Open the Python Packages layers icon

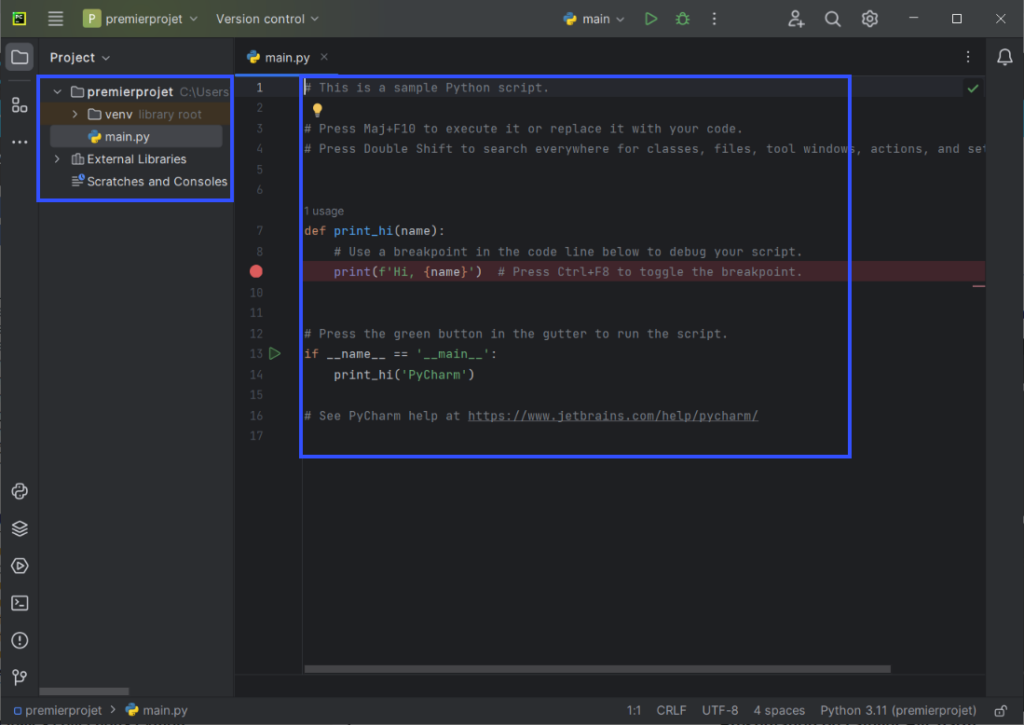pos(19,529)
